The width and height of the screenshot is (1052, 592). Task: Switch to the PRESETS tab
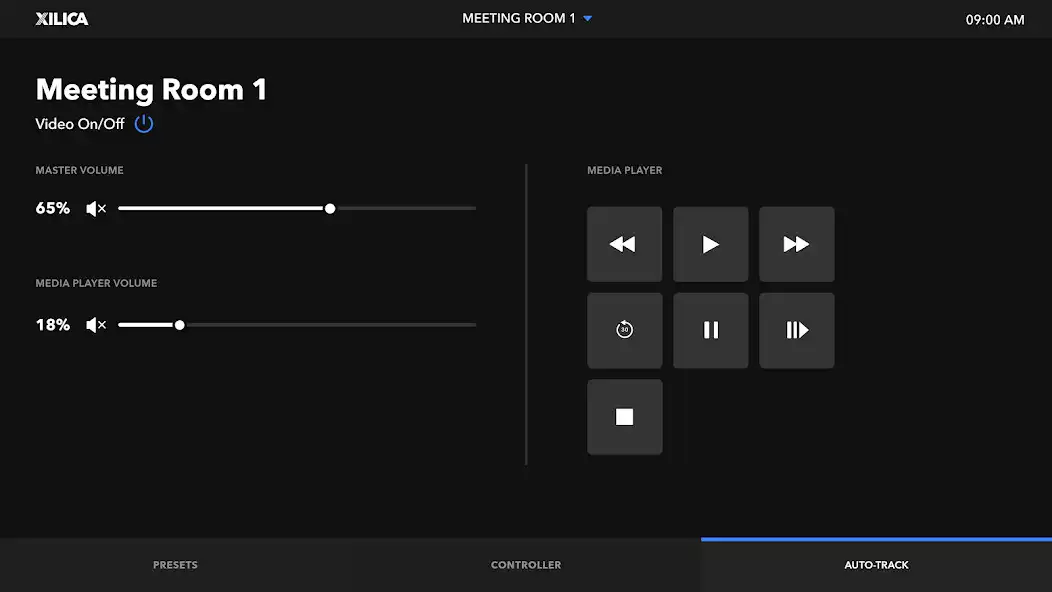(x=175, y=565)
